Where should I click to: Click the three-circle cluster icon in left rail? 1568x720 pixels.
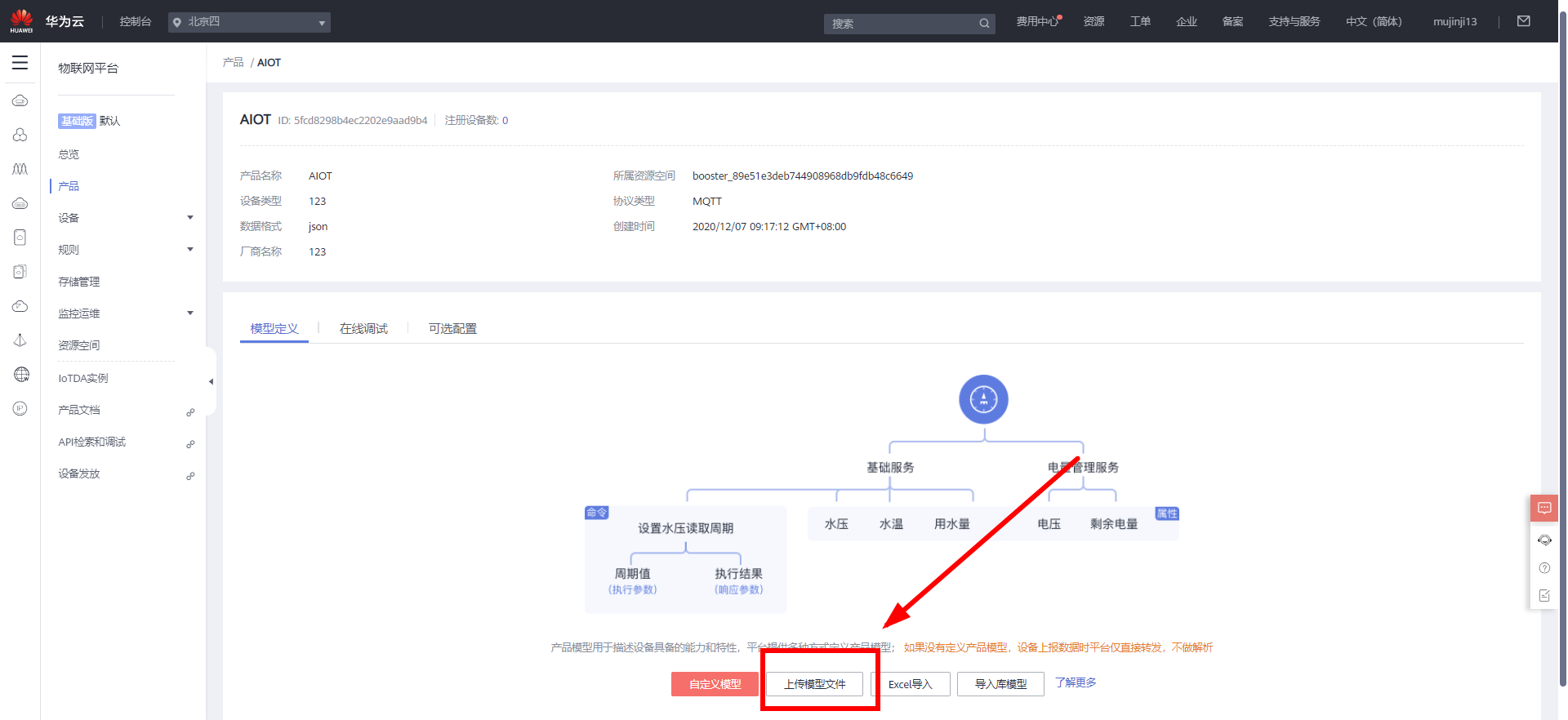(x=20, y=135)
